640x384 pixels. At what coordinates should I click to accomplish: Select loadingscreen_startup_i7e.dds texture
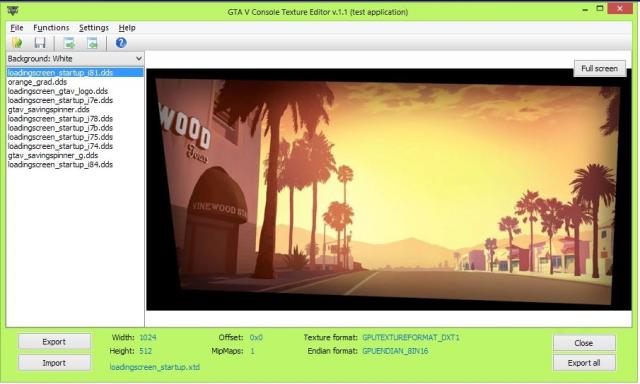(x=60, y=100)
